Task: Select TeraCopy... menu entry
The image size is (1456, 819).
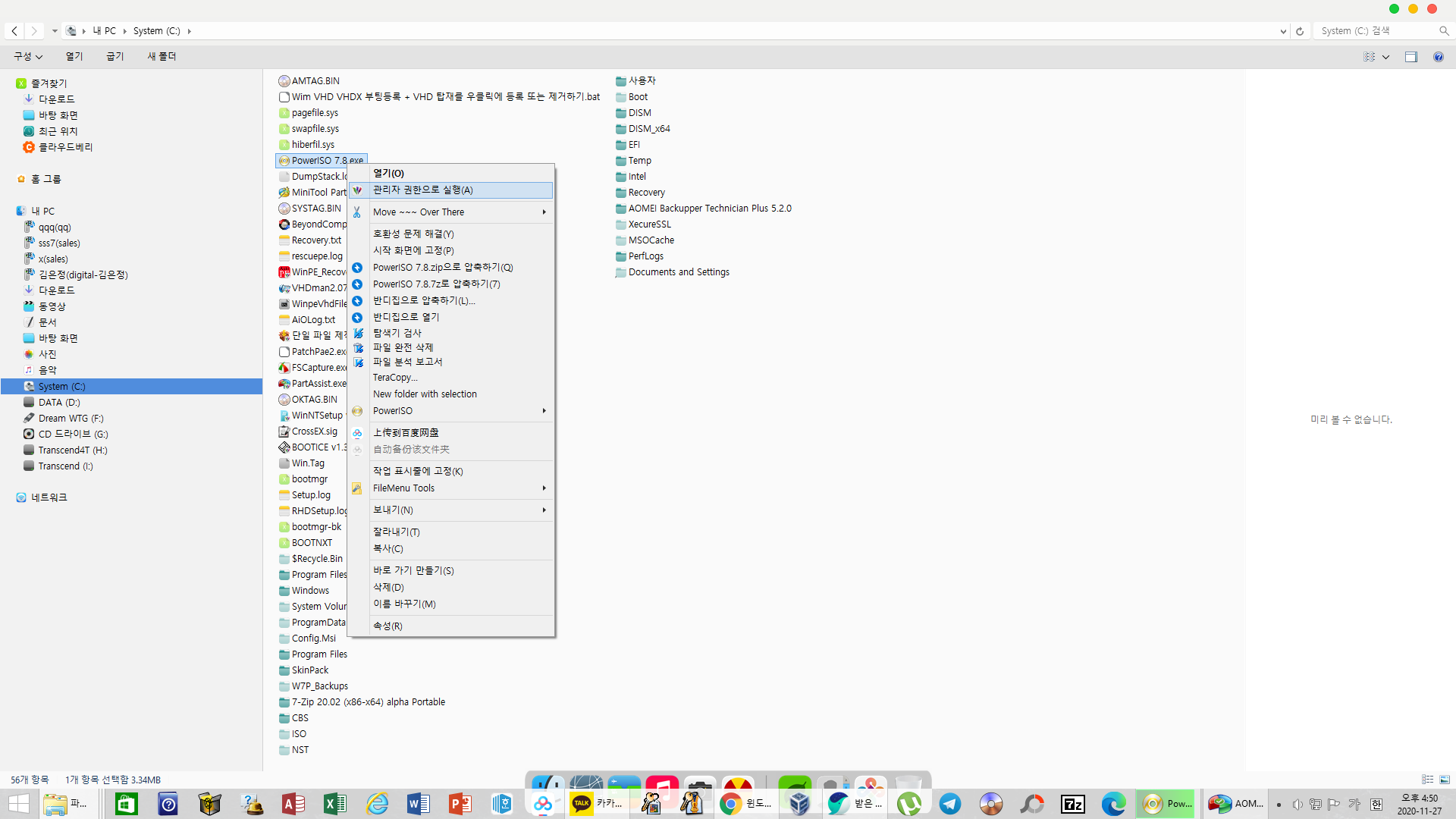Action: 451,378
